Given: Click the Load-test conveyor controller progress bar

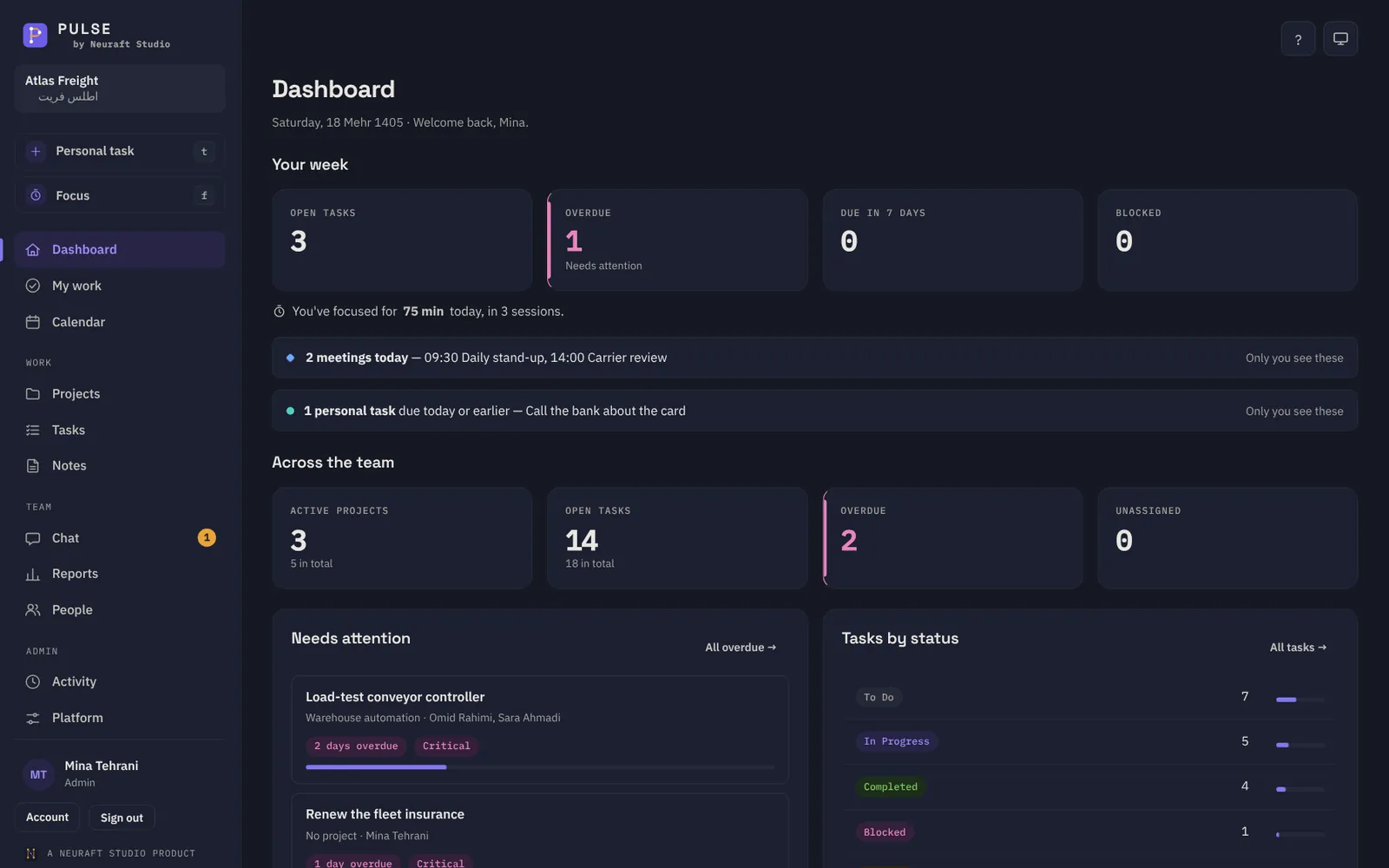Looking at the screenshot, I should coord(540,767).
